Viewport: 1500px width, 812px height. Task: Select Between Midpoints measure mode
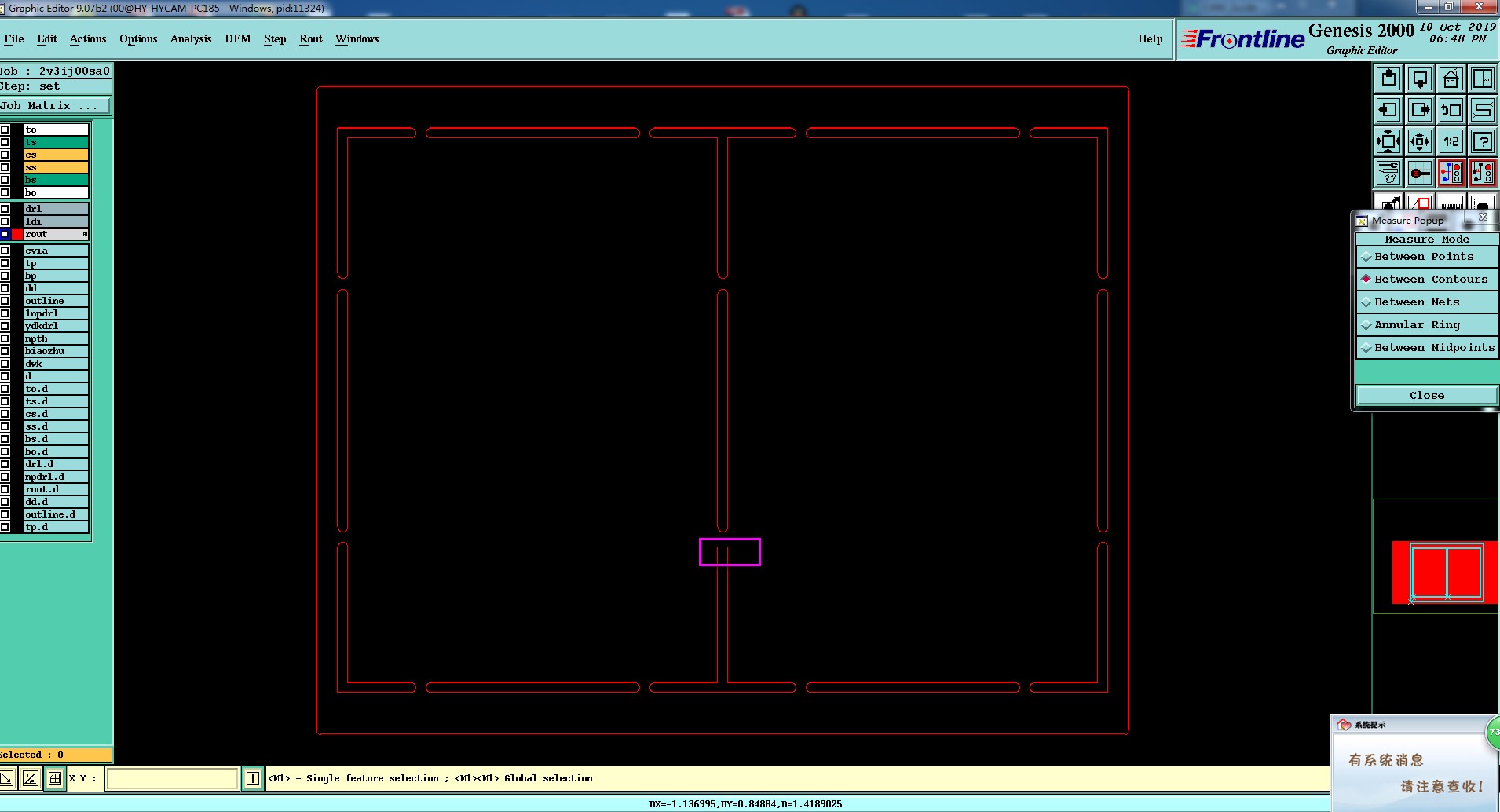(1427, 348)
